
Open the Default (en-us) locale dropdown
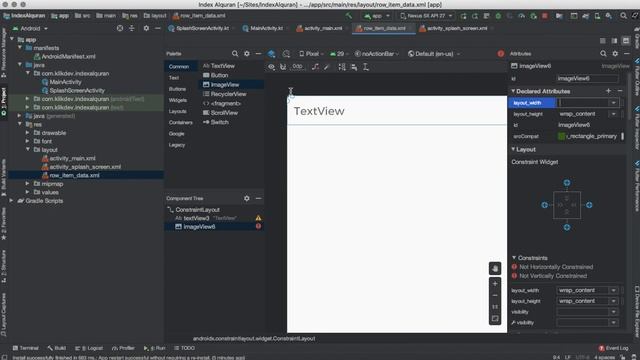pyautogui.click(x=434, y=54)
